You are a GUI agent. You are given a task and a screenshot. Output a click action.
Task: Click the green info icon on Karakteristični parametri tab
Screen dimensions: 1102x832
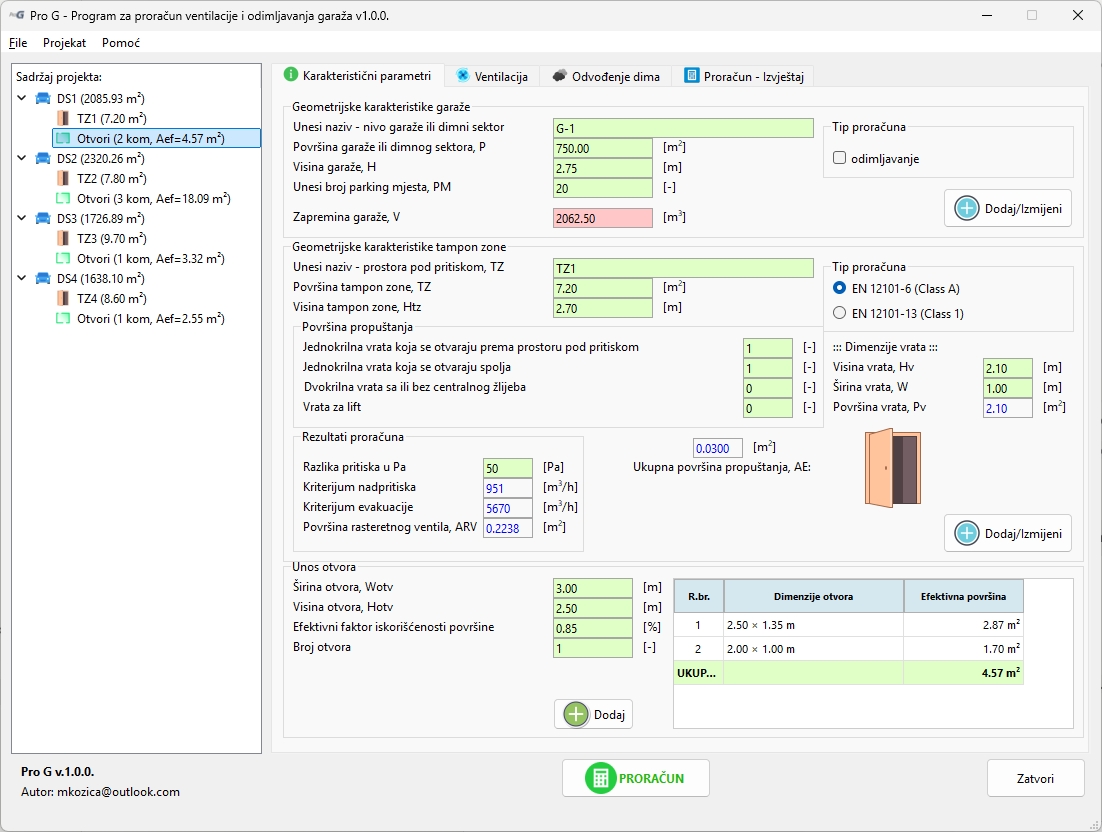point(291,75)
